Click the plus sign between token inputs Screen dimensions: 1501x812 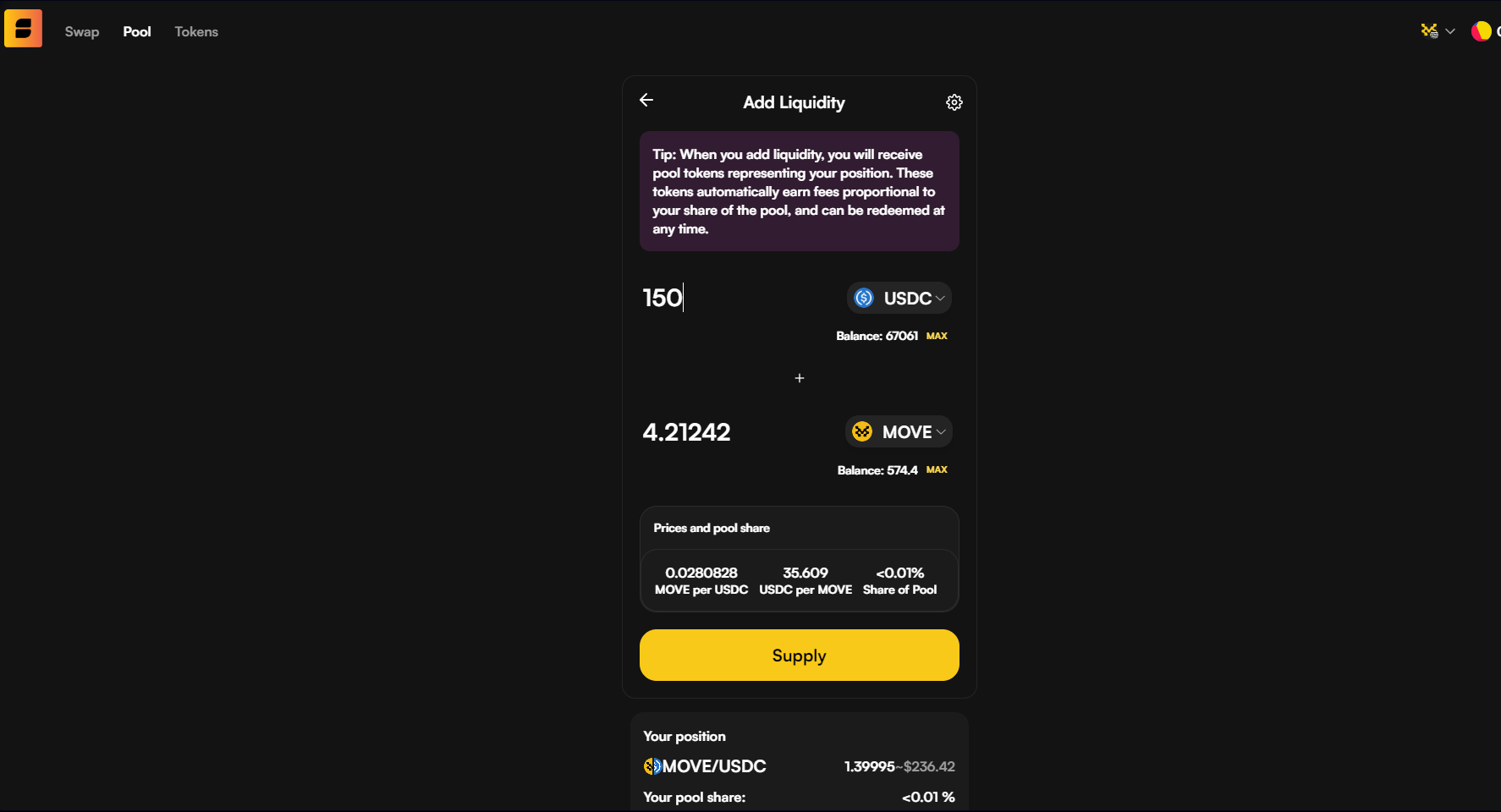pos(800,378)
